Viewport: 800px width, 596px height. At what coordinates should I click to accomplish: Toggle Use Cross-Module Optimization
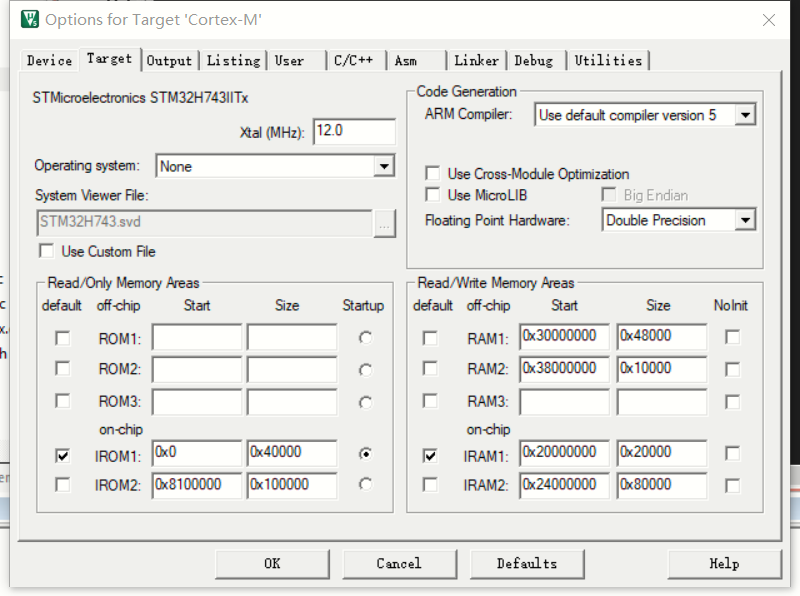coord(433,173)
